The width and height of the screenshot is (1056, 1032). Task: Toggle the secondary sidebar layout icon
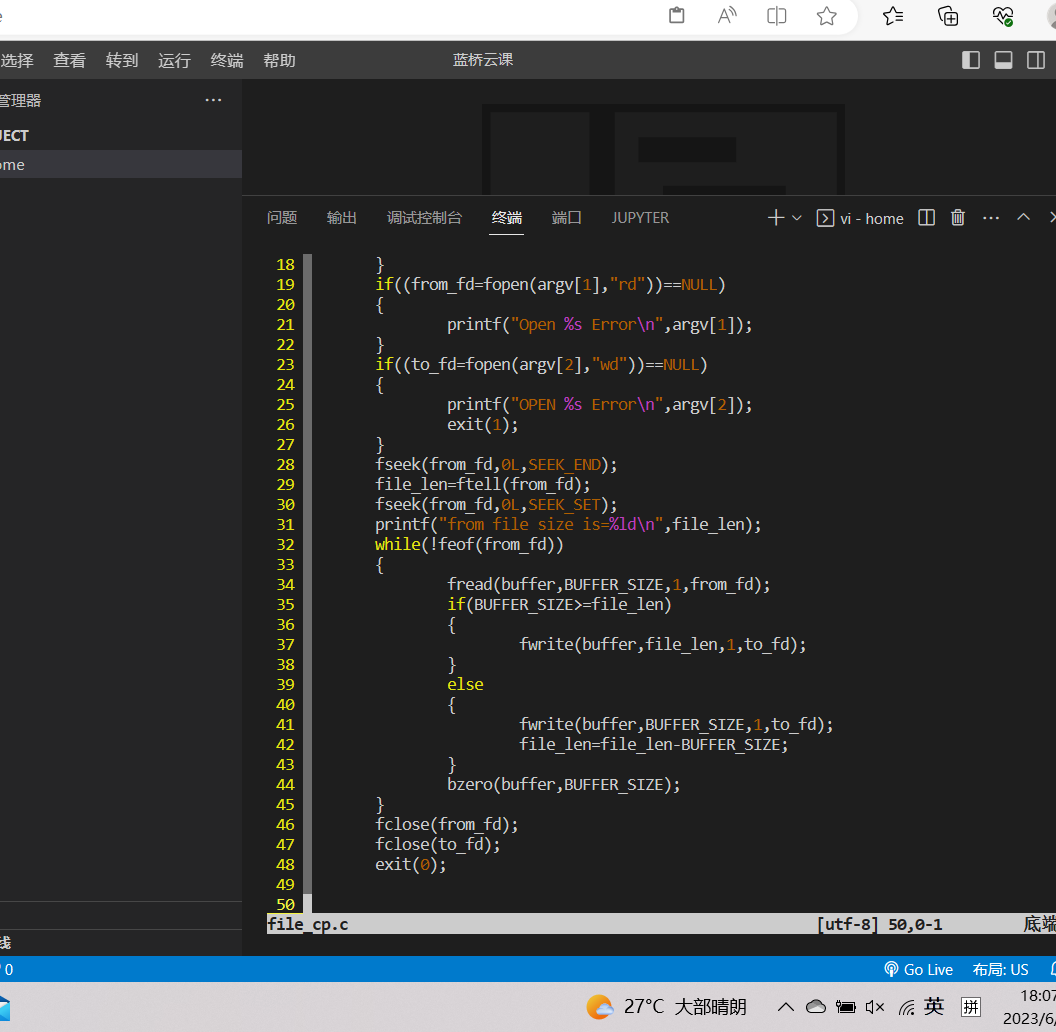[1036, 60]
